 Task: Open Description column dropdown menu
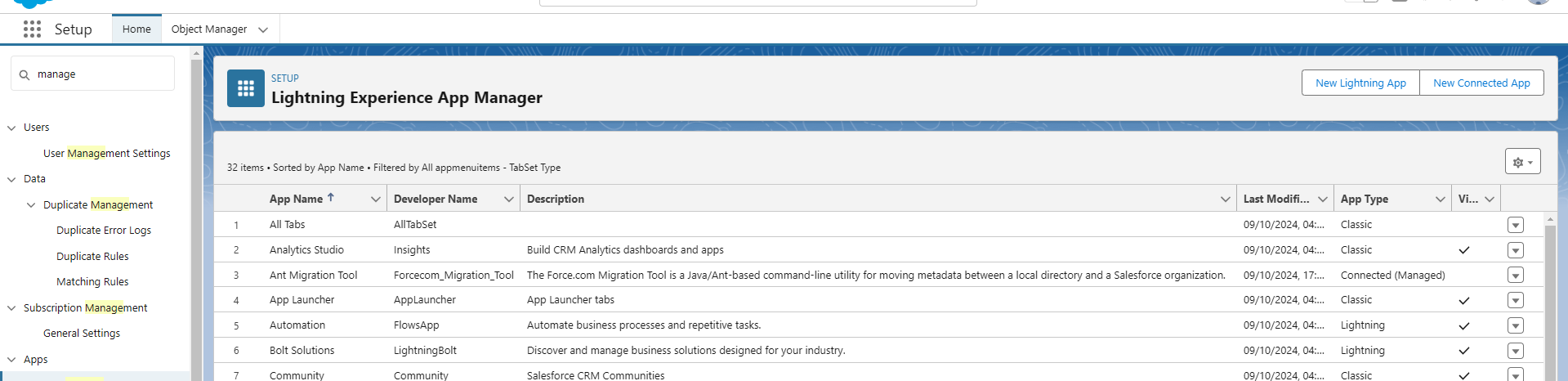pos(1225,199)
